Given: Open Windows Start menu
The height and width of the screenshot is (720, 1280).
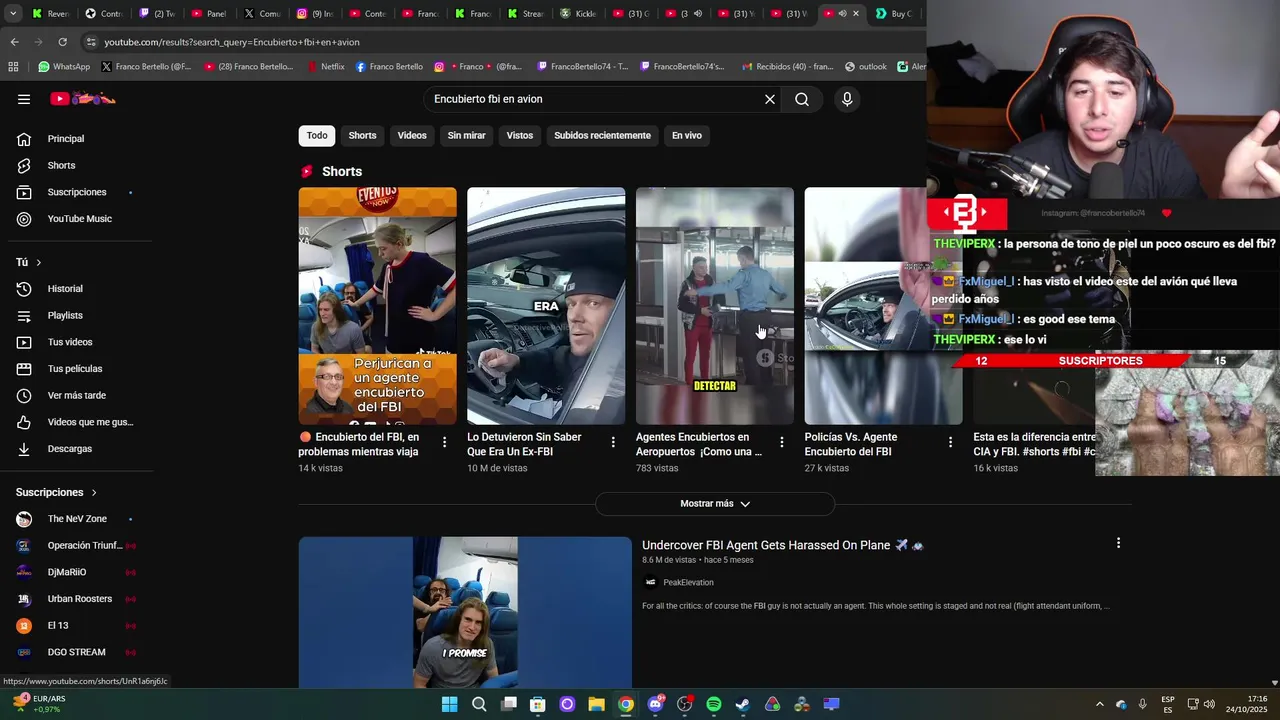Looking at the screenshot, I should 450,704.
